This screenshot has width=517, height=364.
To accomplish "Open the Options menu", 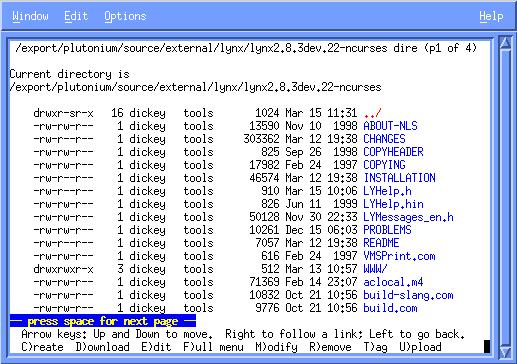I will (125, 16).
